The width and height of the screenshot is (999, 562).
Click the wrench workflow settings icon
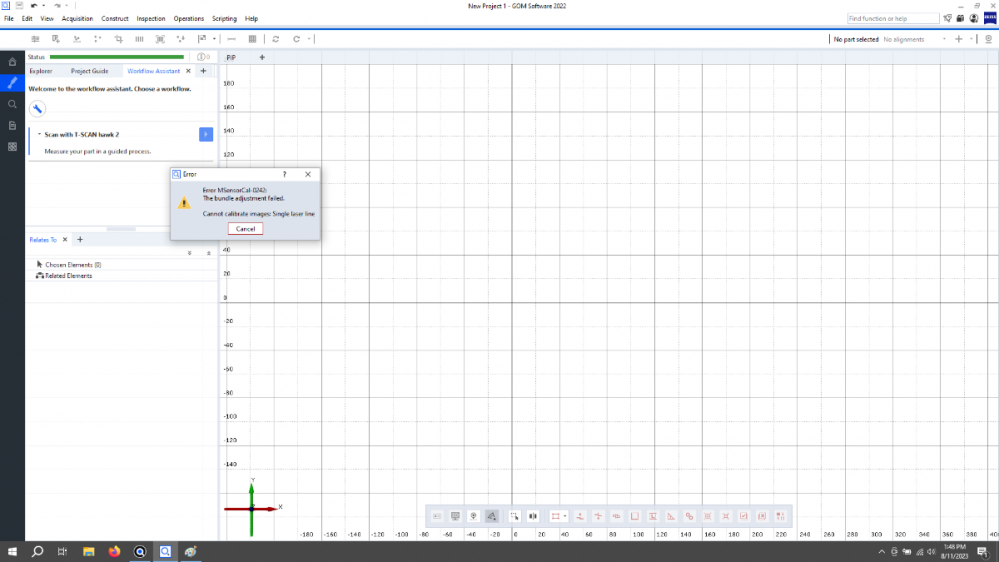pyautogui.click(x=37, y=109)
